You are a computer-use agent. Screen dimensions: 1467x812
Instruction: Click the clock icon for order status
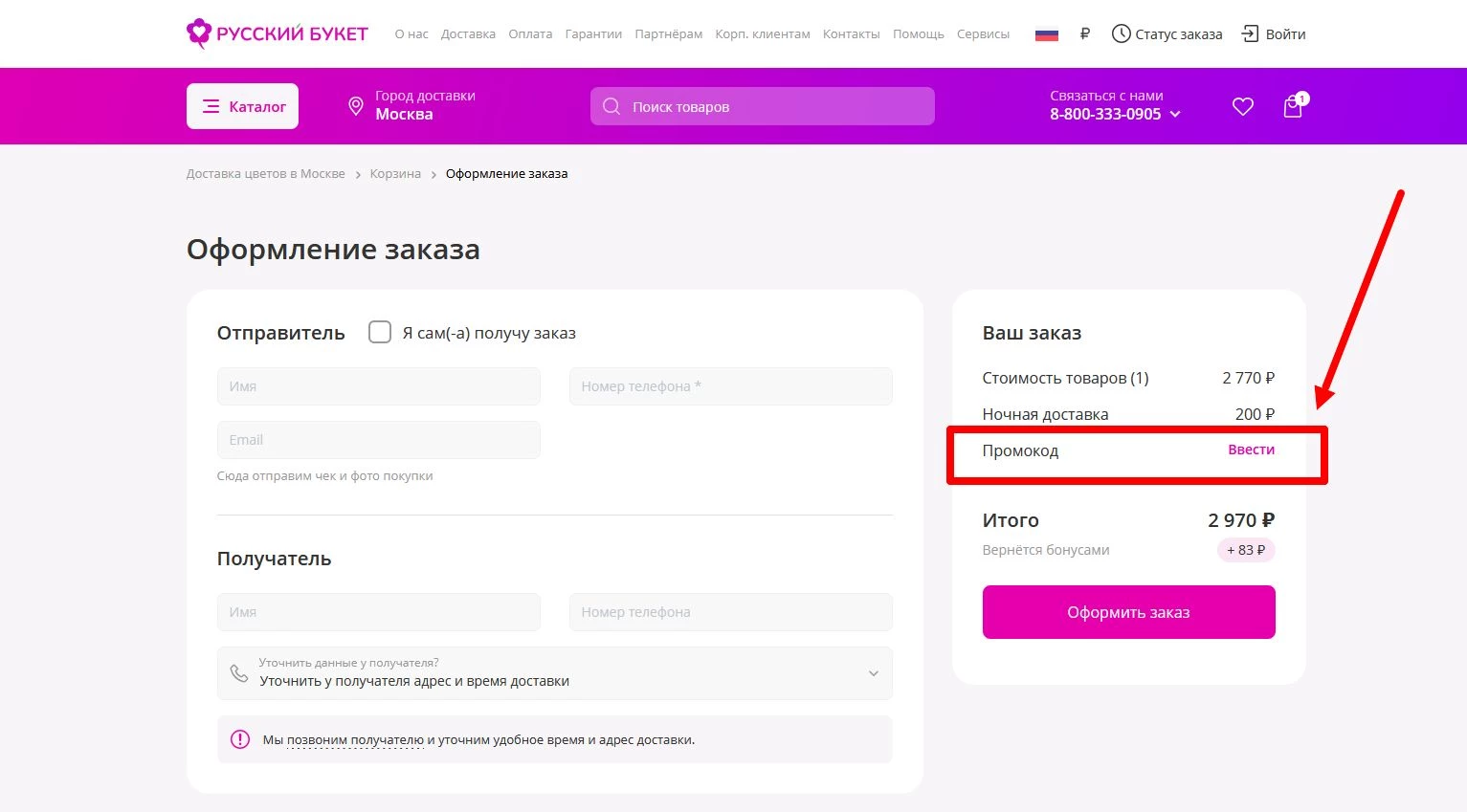(1121, 33)
